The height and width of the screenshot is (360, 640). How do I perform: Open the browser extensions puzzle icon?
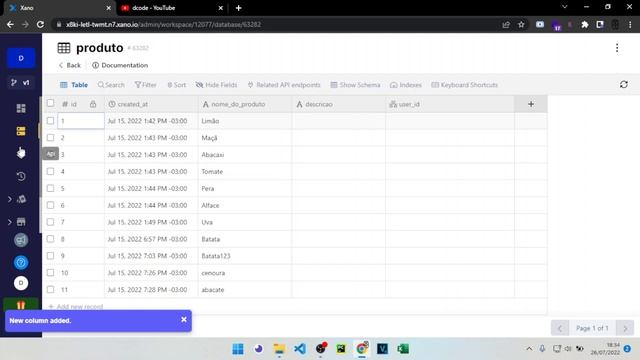click(585, 24)
